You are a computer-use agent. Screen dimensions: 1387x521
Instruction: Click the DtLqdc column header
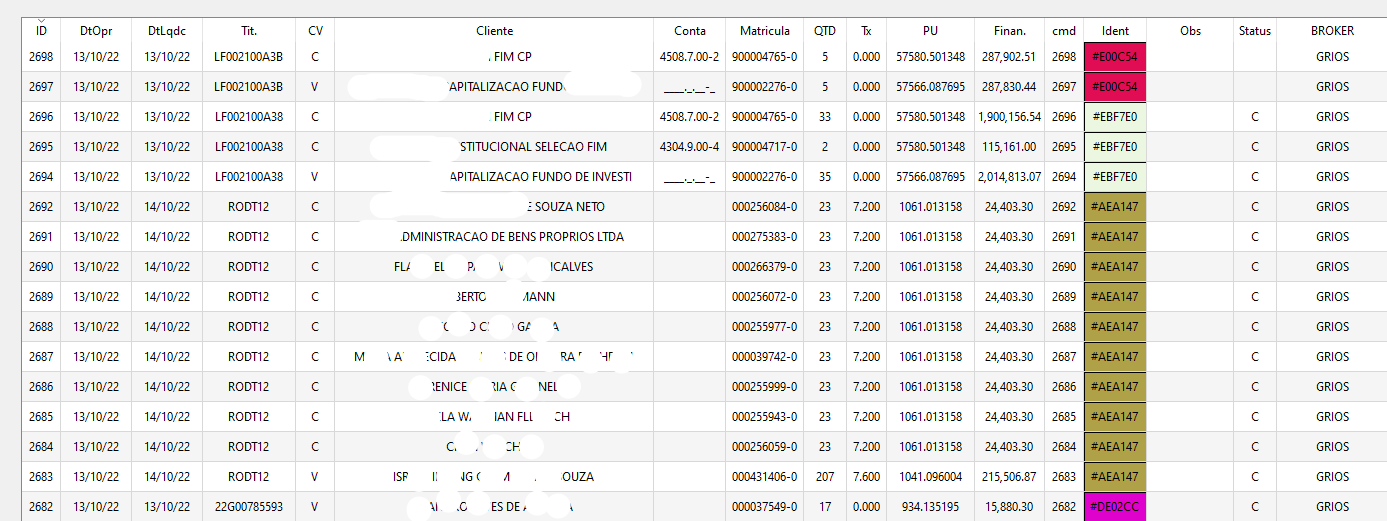pyautogui.click(x=167, y=31)
